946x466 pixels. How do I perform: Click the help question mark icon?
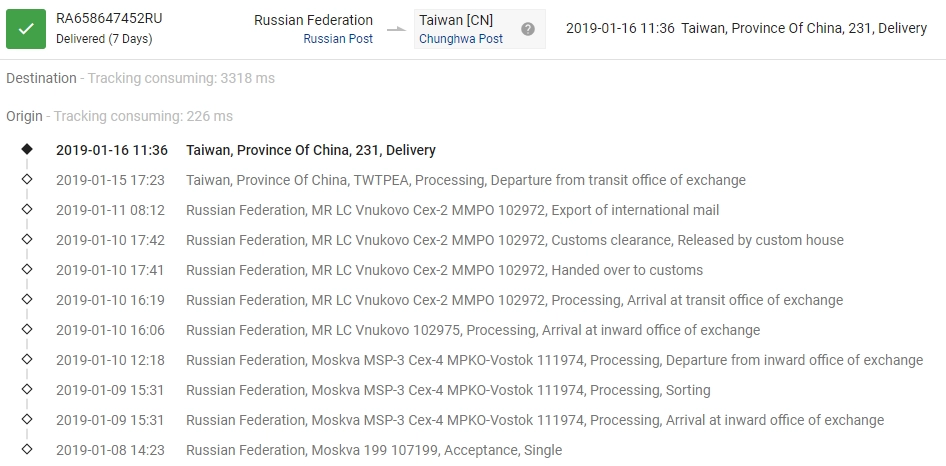click(x=528, y=29)
